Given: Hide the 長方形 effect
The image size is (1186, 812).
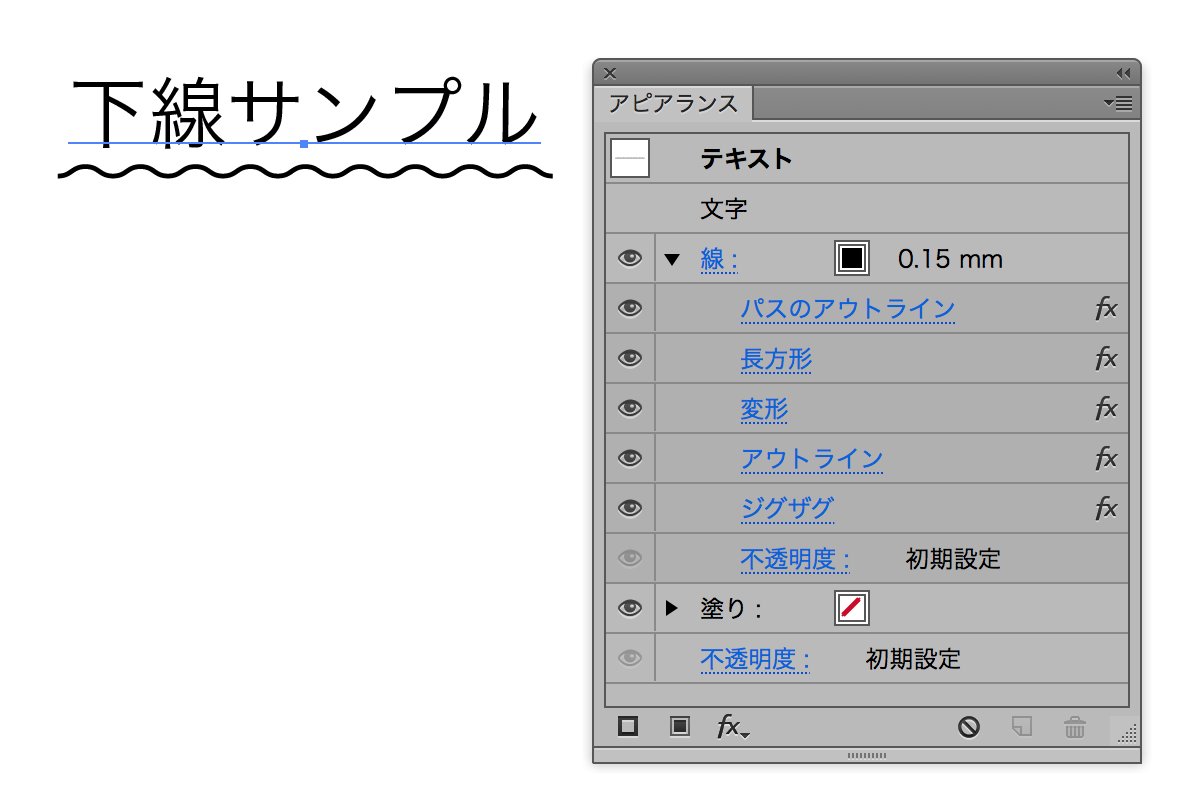Looking at the screenshot, I should 629,358.
